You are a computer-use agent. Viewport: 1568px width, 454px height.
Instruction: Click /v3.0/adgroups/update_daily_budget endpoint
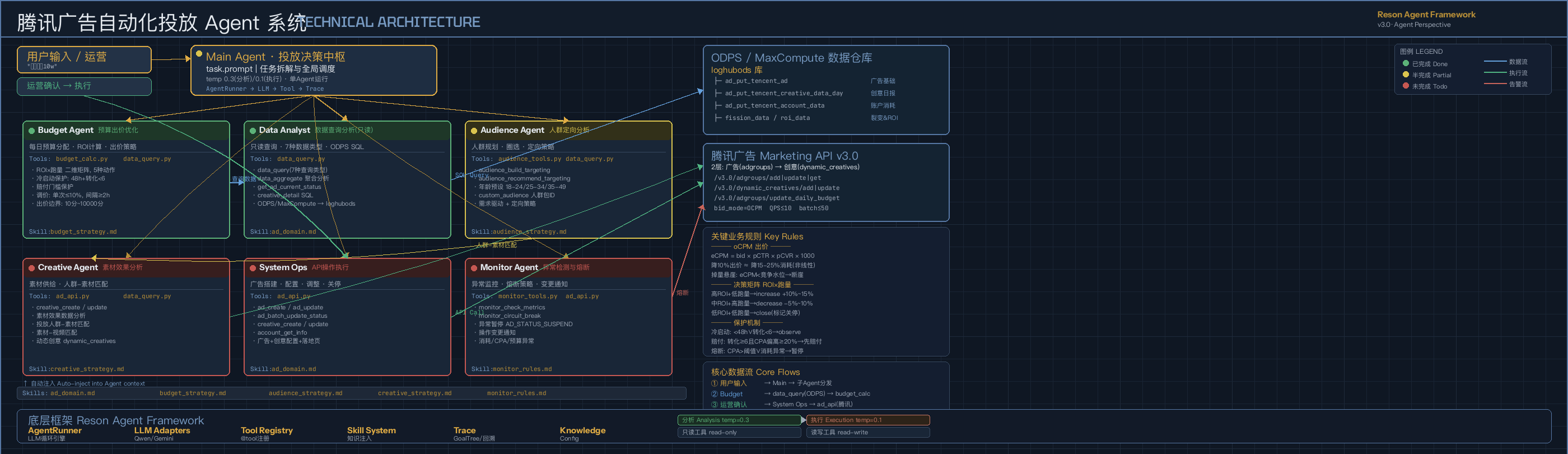point(777,198)
